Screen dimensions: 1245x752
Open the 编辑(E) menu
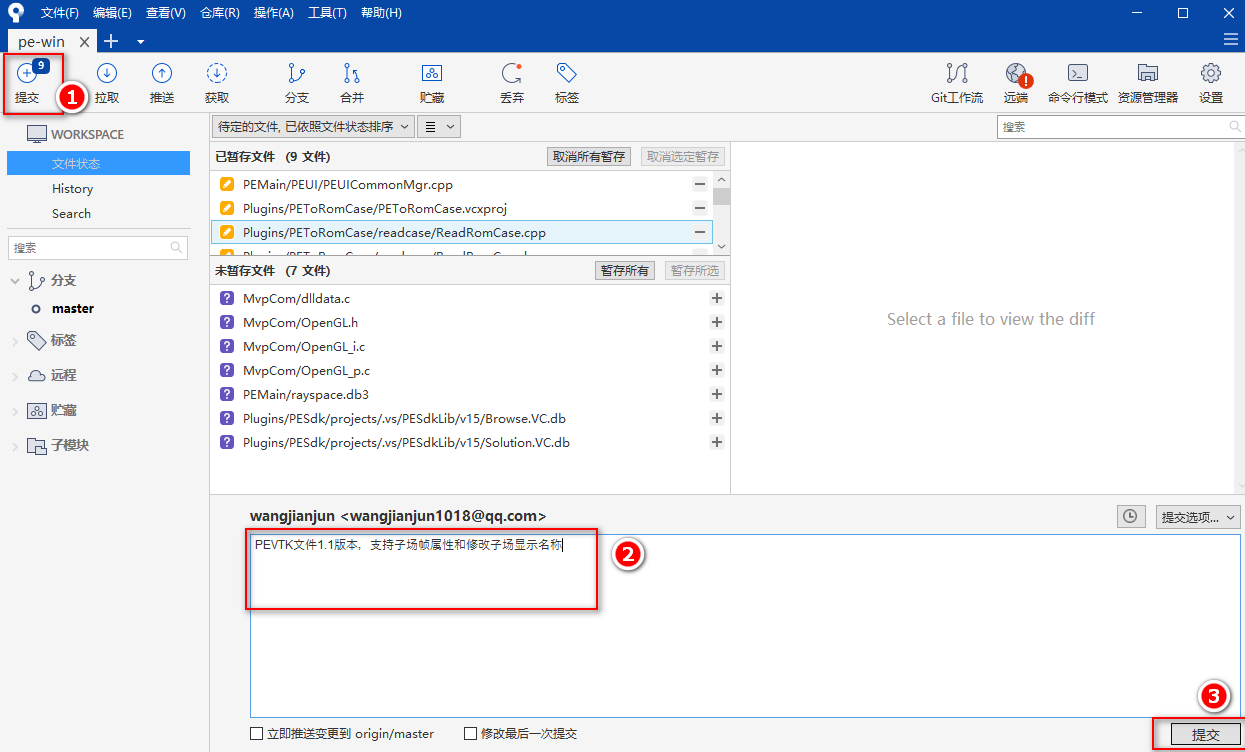(x=112, y=13)
